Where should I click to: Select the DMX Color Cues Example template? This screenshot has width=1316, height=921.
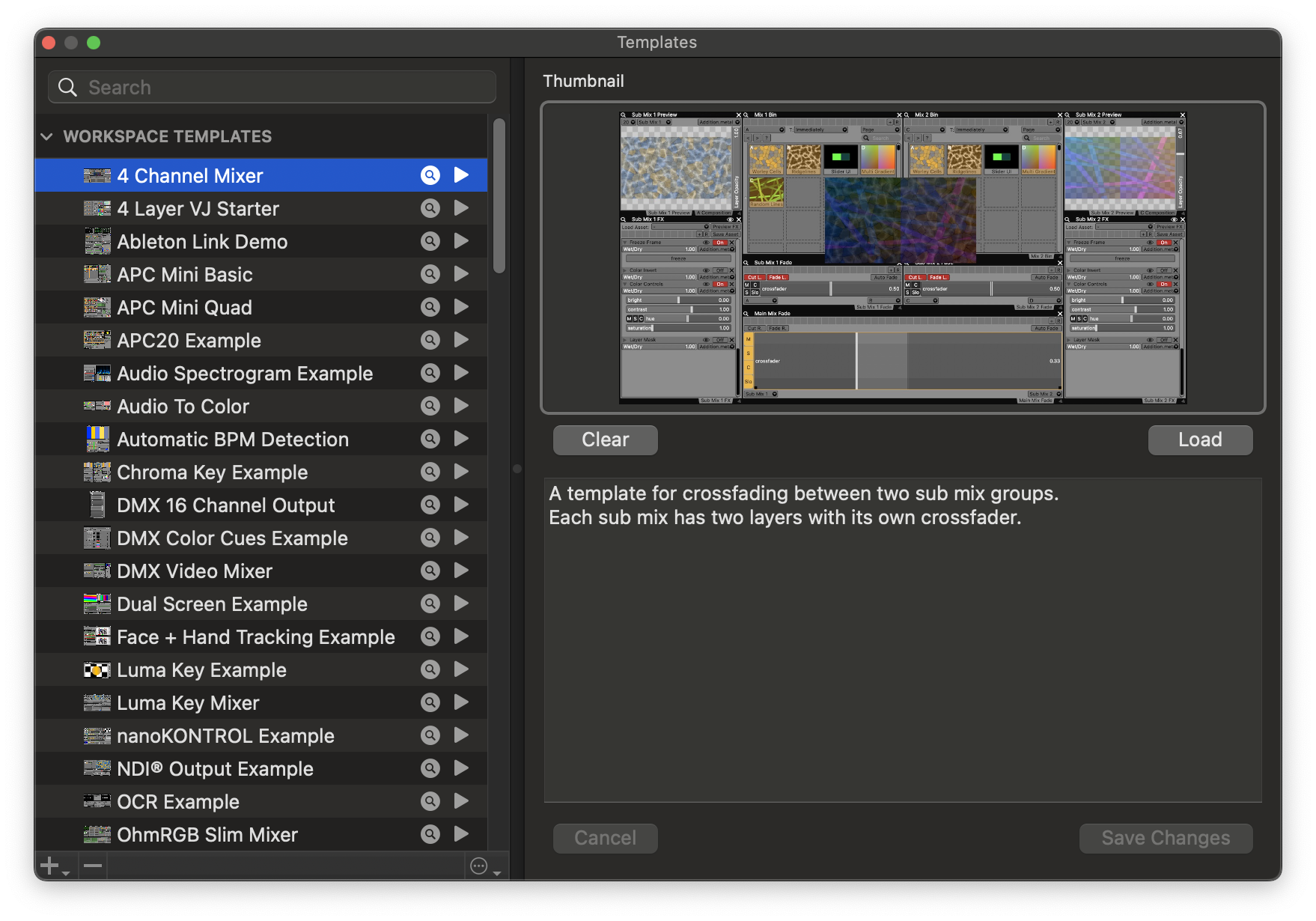(261, 538)
